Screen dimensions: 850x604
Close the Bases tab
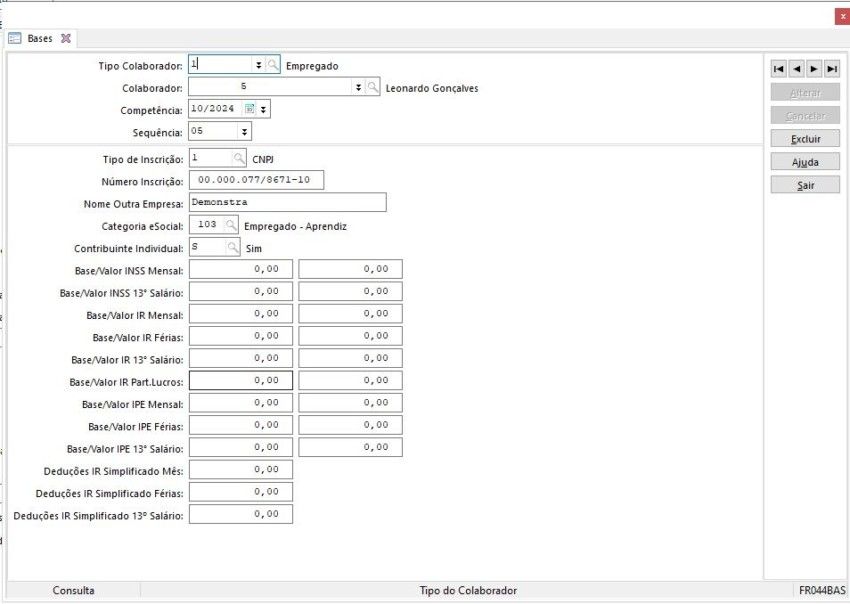66,38
